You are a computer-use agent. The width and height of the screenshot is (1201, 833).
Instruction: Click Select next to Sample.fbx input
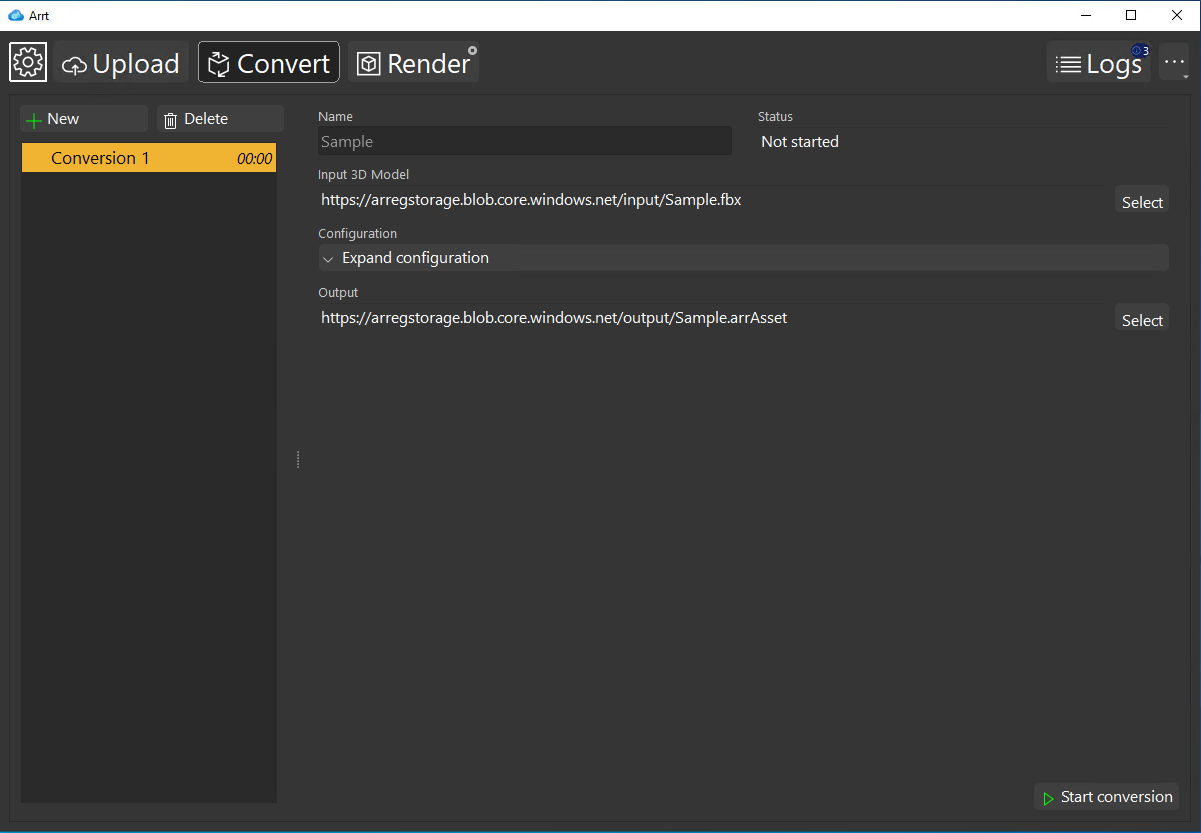[x=1142, y=201]
